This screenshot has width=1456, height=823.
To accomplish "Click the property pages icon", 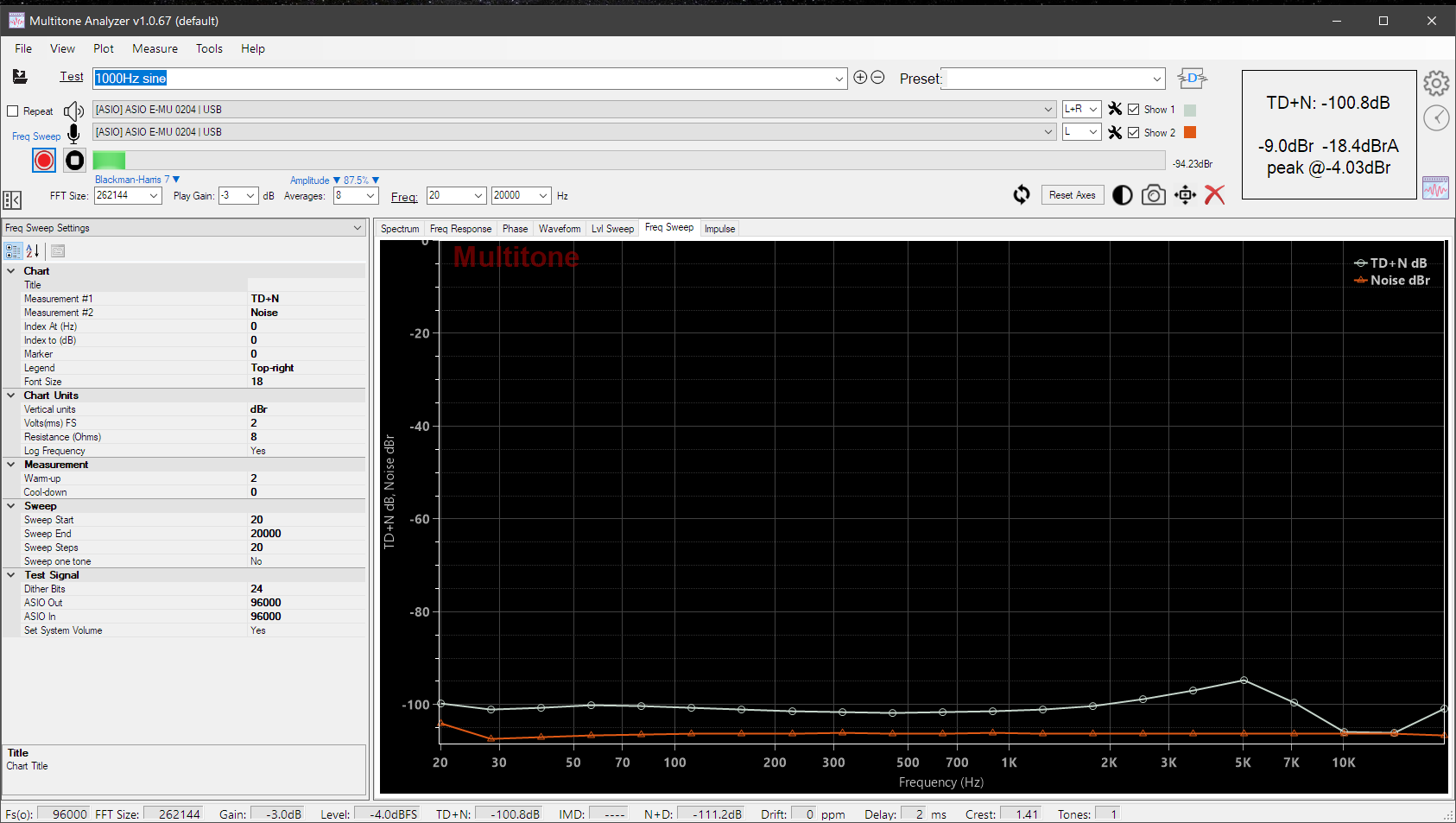I will 58,251.
